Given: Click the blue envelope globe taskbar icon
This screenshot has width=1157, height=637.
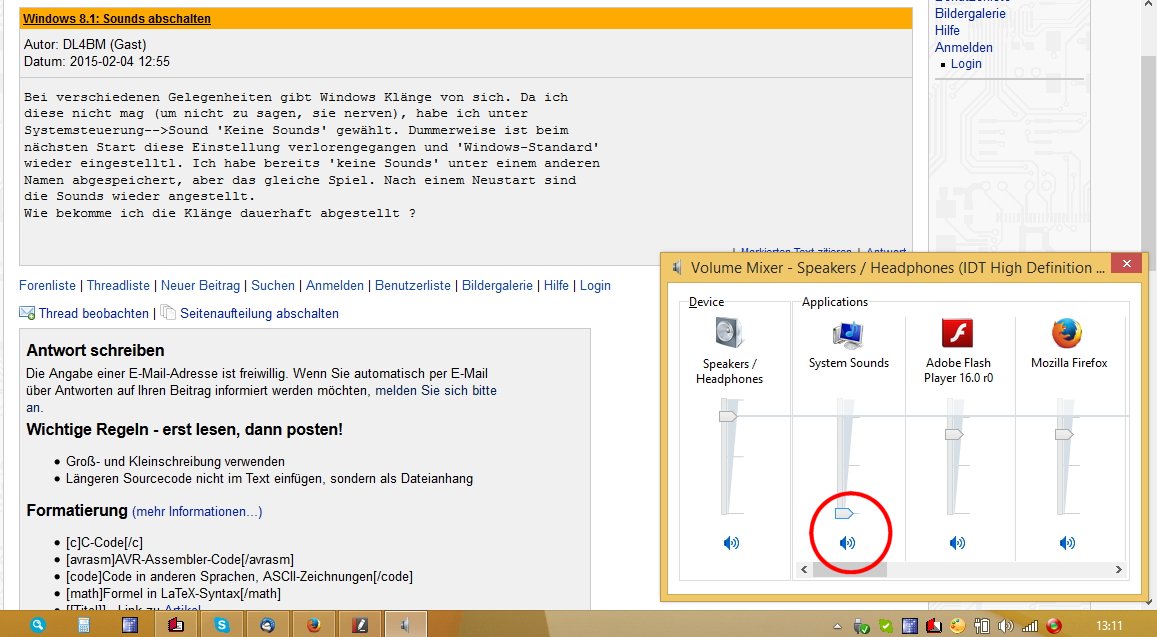Looking at the screenshot, I should coord(267,625).
